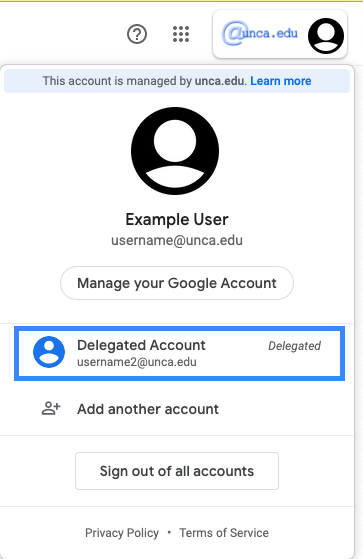Screen dimensions: 363x559
Task: Click Sign out of all accounts
Action: [x=177, y=471]
